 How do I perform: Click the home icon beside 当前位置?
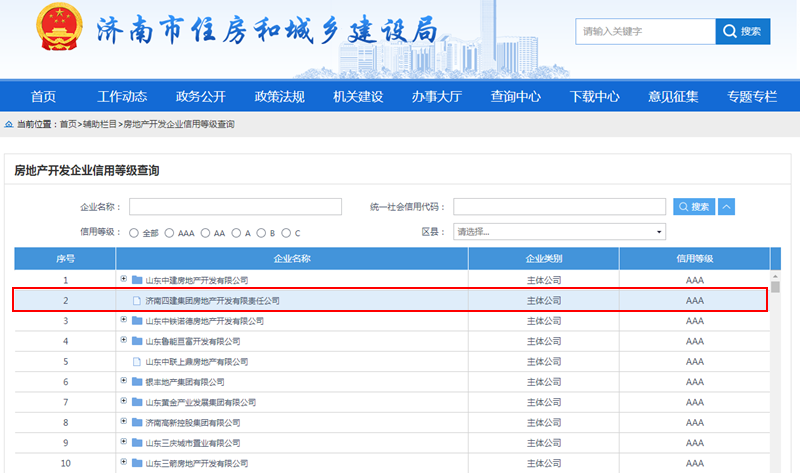9,124
